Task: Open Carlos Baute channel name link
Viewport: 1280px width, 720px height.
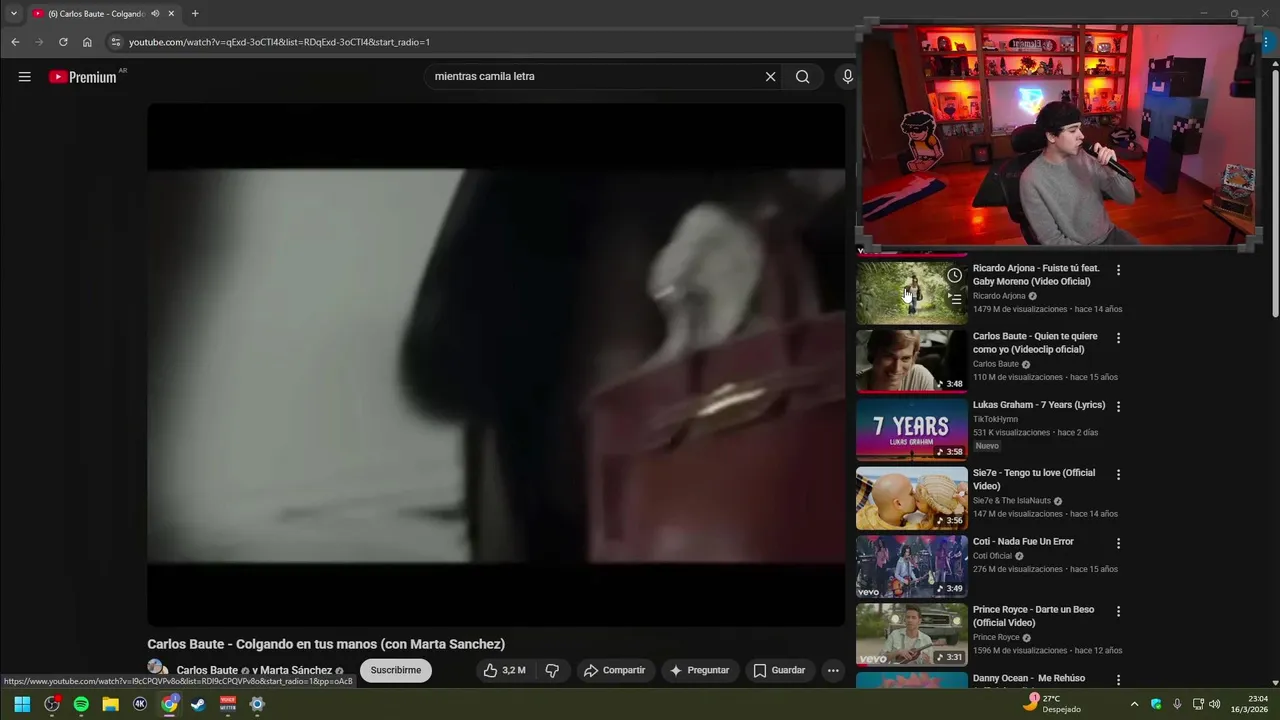Action: (207, 671)
